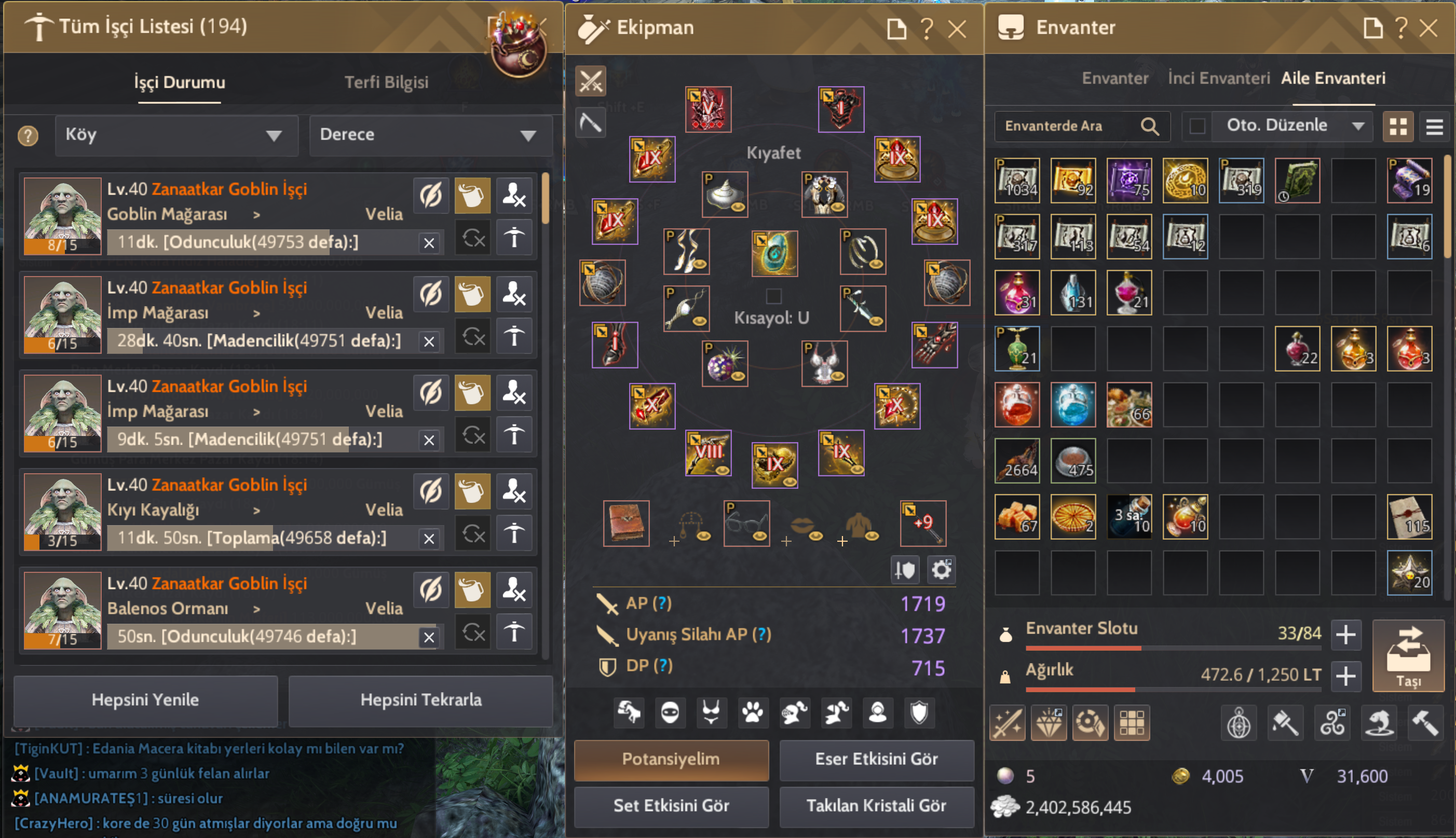This screenshot has height=838, width=1456.
Task: Fire the first İmp Mağarası worker
Action: (513, 294)
